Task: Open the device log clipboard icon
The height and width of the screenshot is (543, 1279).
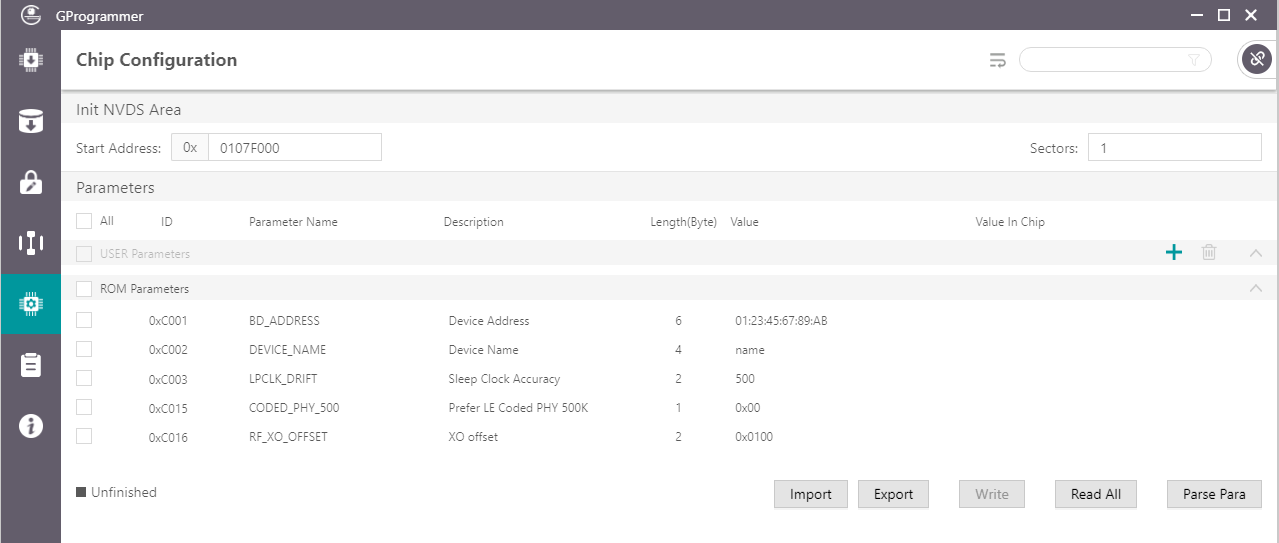Action: point(30,365)
